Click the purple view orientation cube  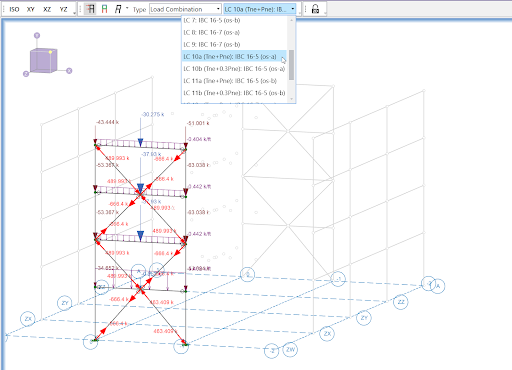point(43,60)
